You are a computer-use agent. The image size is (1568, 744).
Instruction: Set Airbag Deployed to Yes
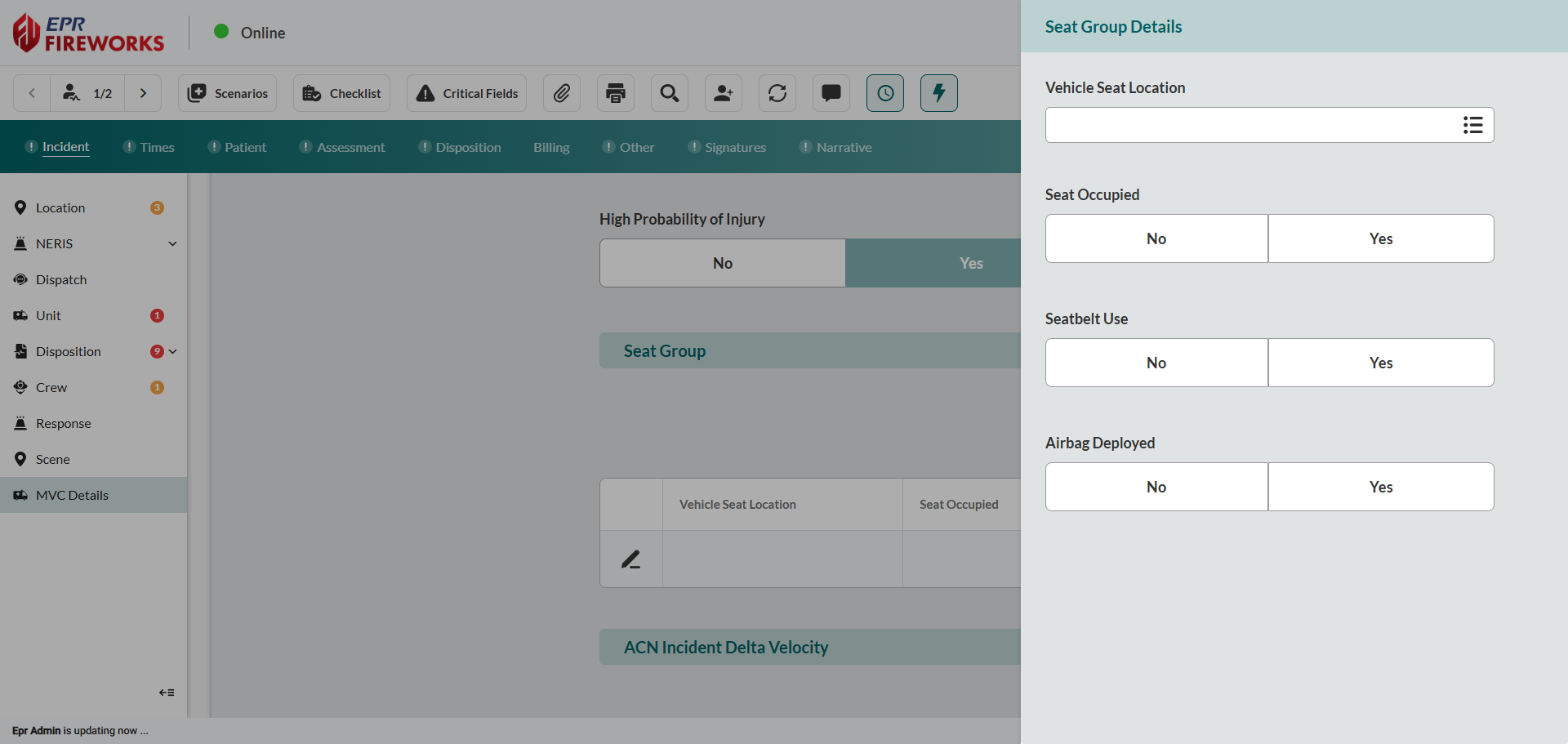(1380, 487)
